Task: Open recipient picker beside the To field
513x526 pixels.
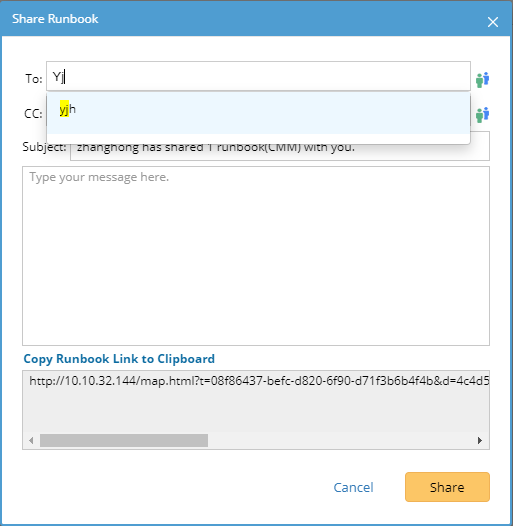Action: tap(482, 80)
